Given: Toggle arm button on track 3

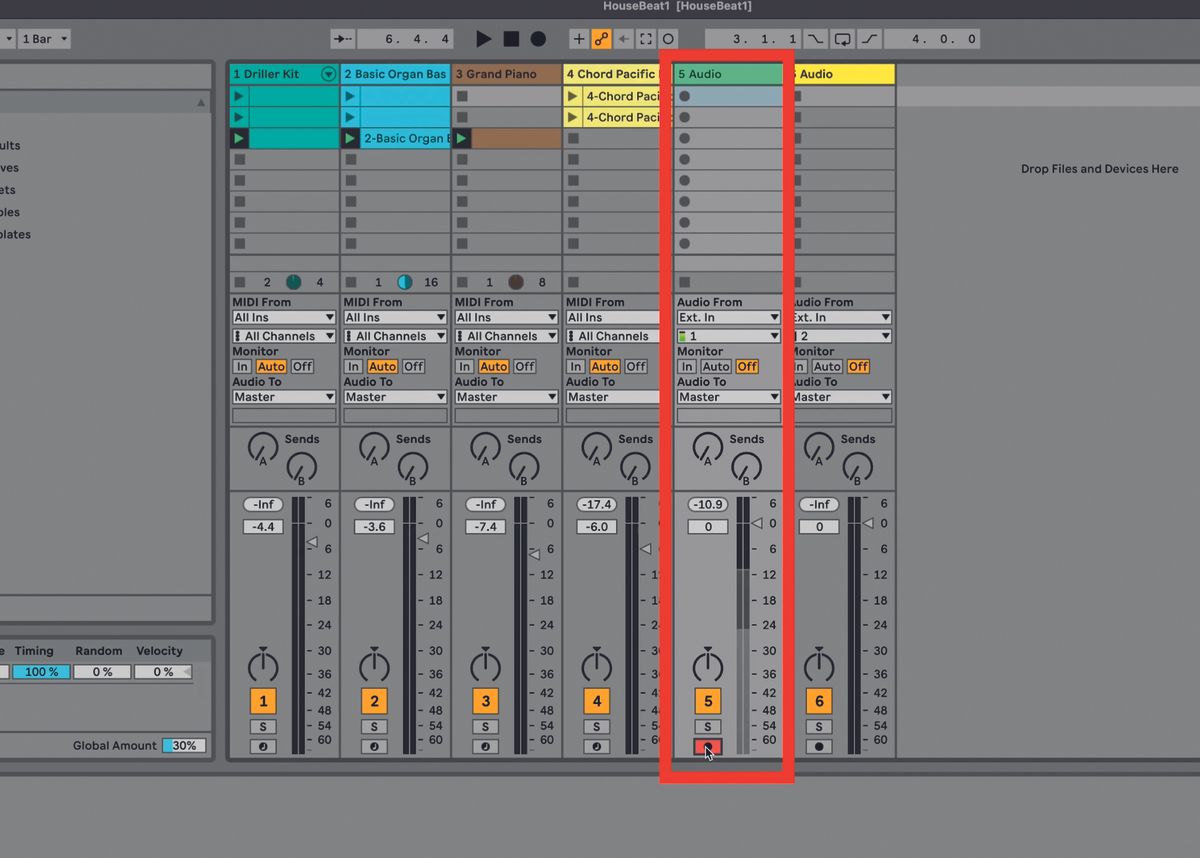Looking at the screenshot, I should point(485,746).
